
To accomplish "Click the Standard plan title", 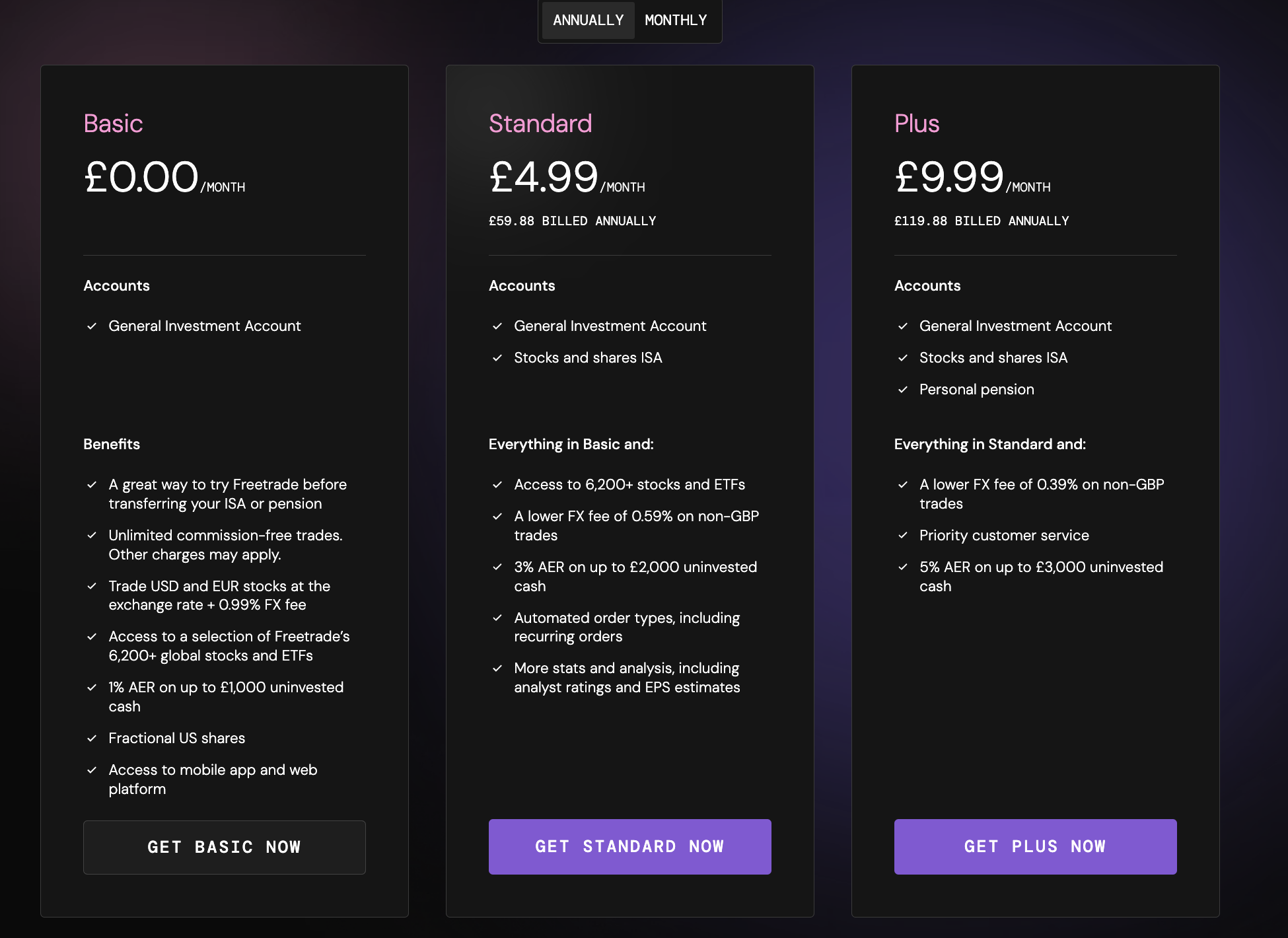I will coord(540,124).
